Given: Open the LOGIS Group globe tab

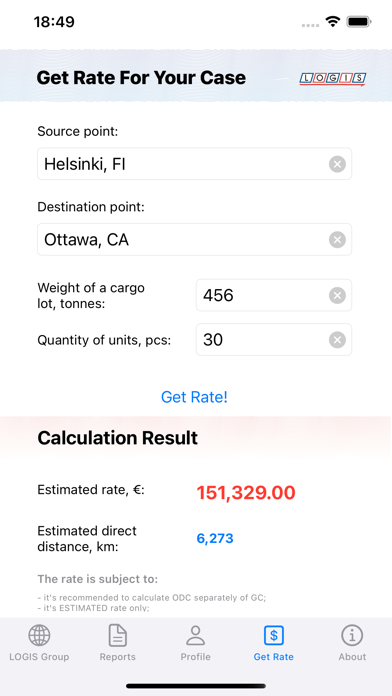Looking at the screenshot, I should (x=39, y=643).
